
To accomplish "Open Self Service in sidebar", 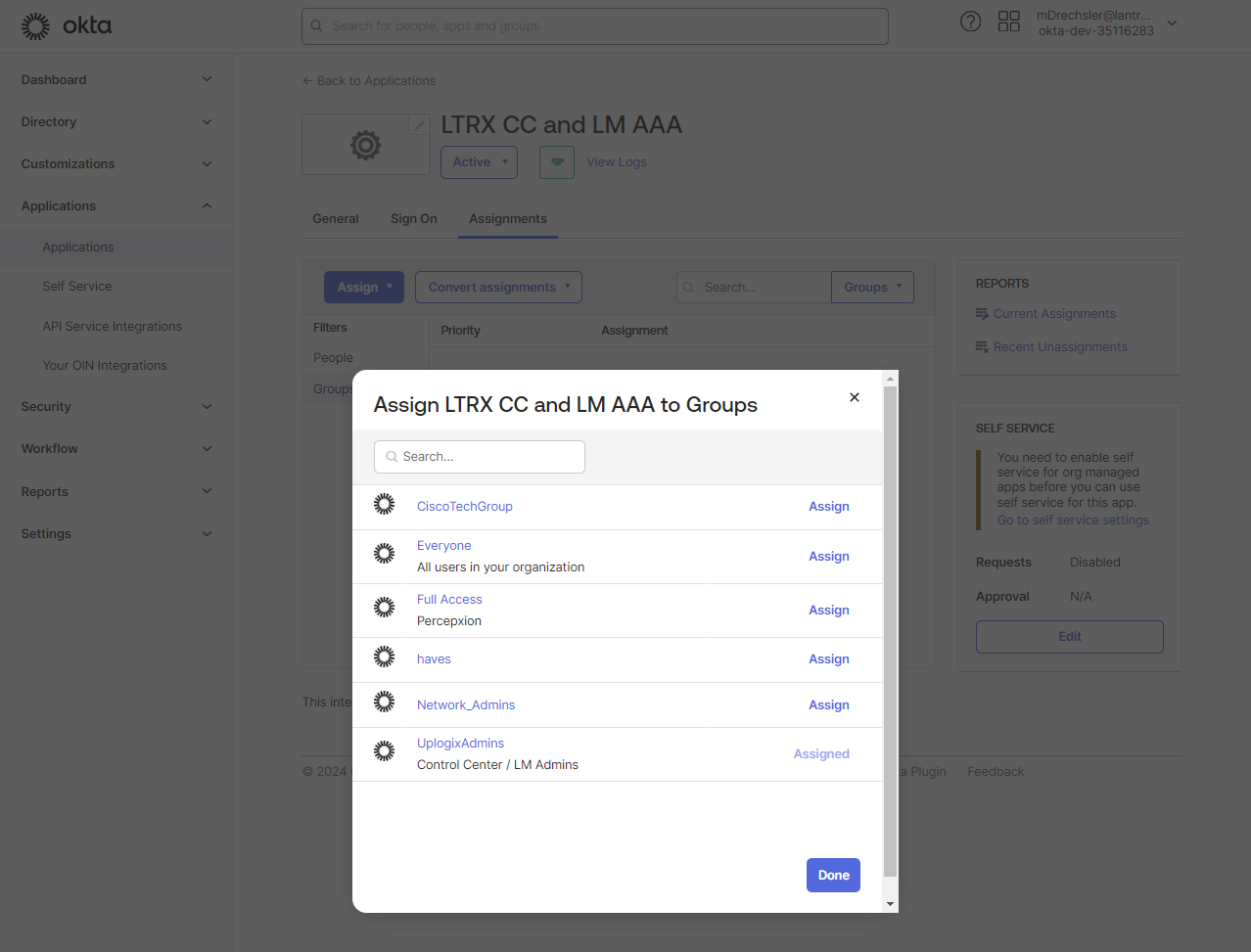I will [77, 287].
